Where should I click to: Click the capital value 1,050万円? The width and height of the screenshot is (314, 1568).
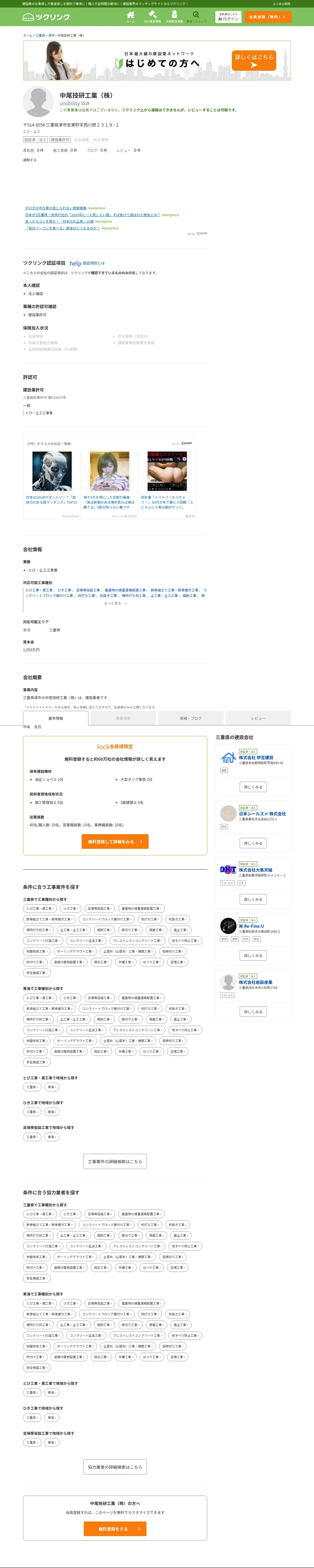pos(31,650)
